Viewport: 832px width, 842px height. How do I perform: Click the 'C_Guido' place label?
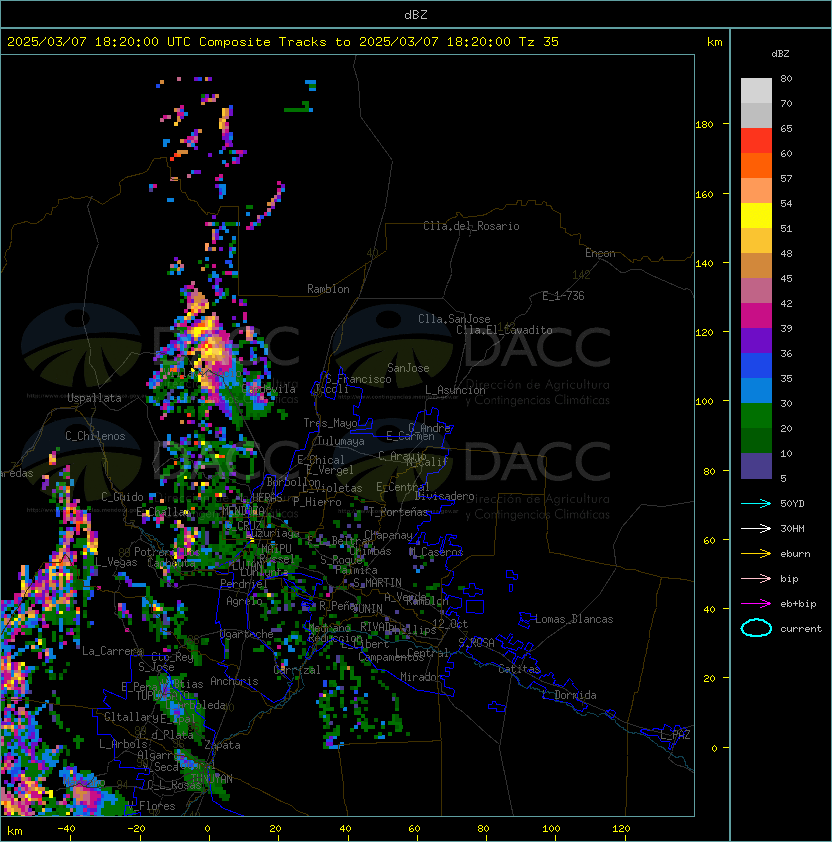coord(122,497)
